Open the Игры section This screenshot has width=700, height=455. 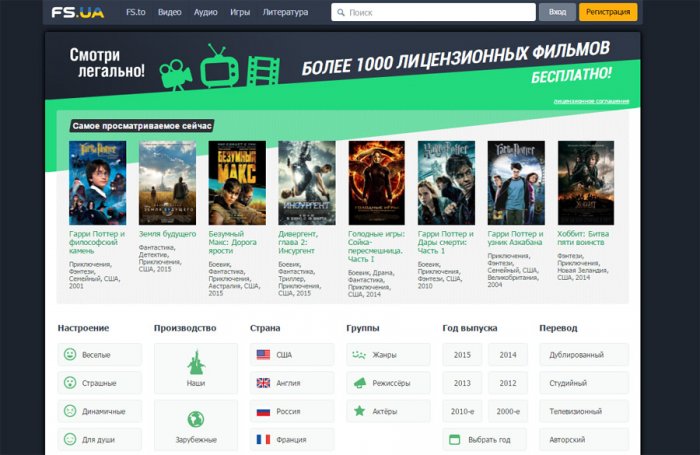[240, 13]
